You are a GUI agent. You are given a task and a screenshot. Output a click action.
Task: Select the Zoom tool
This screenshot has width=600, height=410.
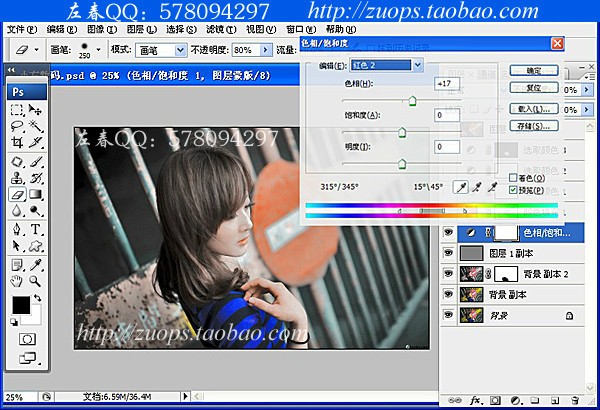[36, 281]
